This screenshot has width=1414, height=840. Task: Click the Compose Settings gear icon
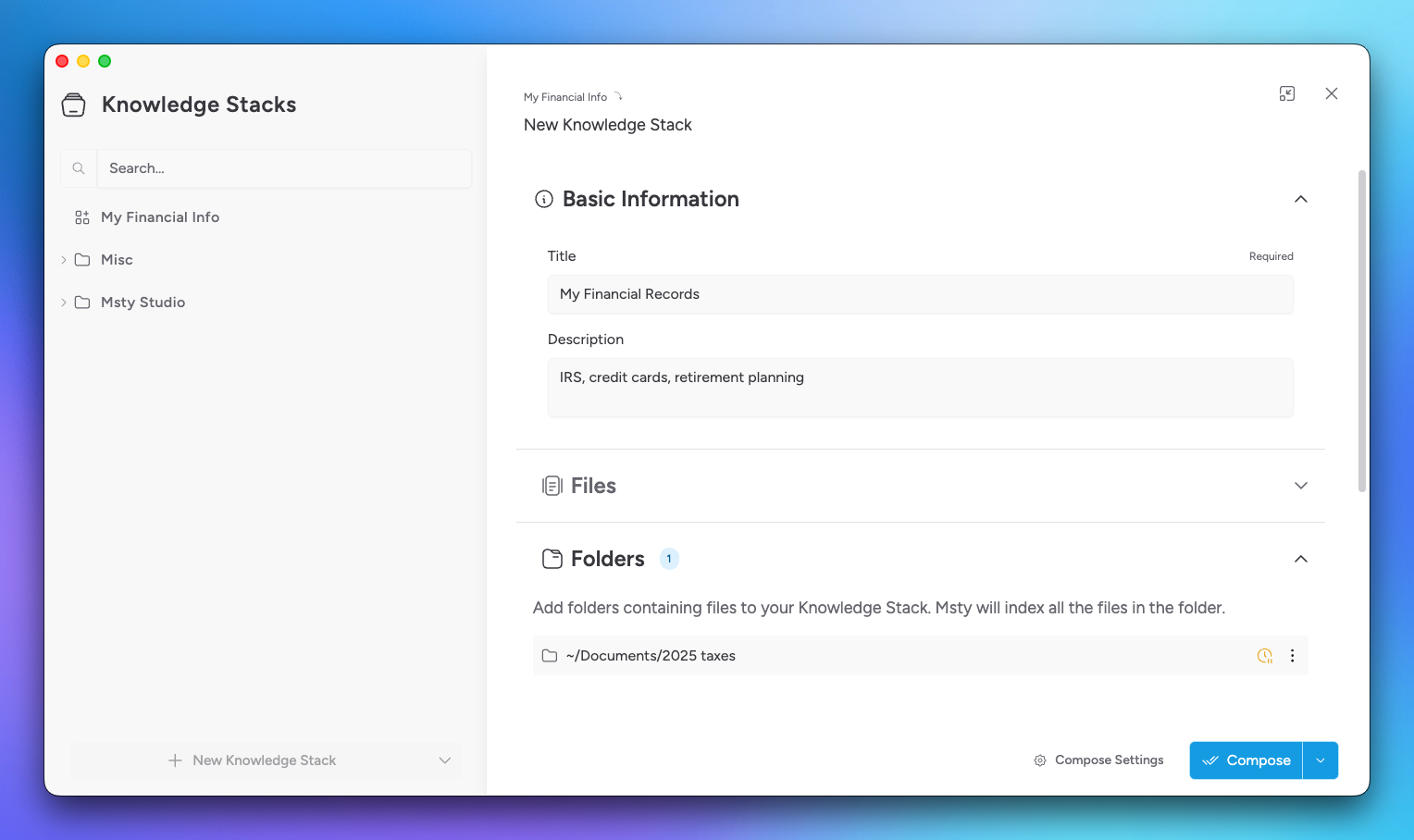[1040, 760]
